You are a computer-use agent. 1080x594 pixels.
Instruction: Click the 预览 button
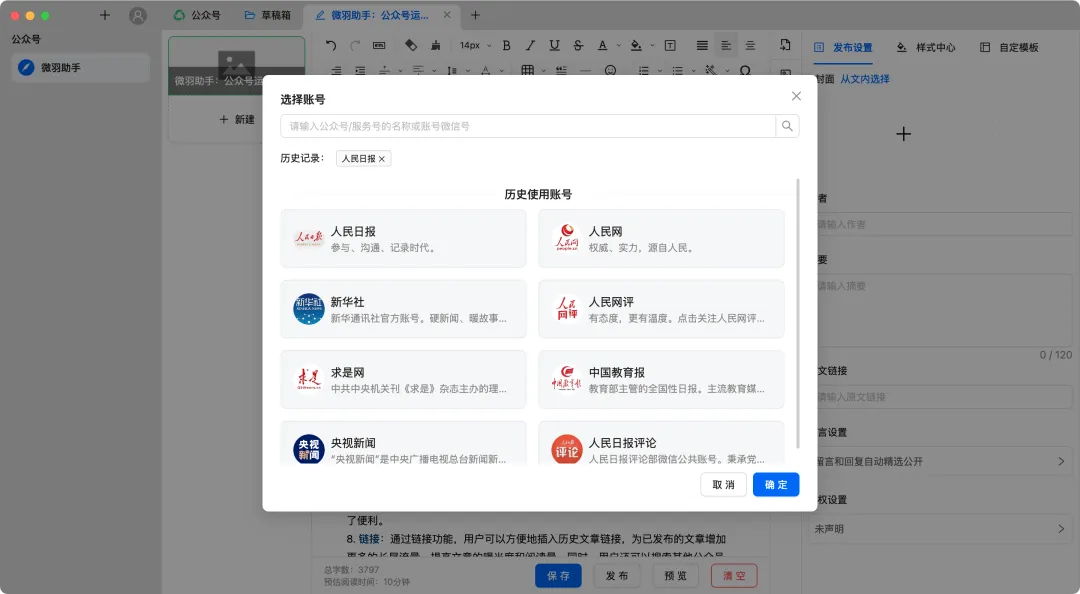[x=675, y=575]
